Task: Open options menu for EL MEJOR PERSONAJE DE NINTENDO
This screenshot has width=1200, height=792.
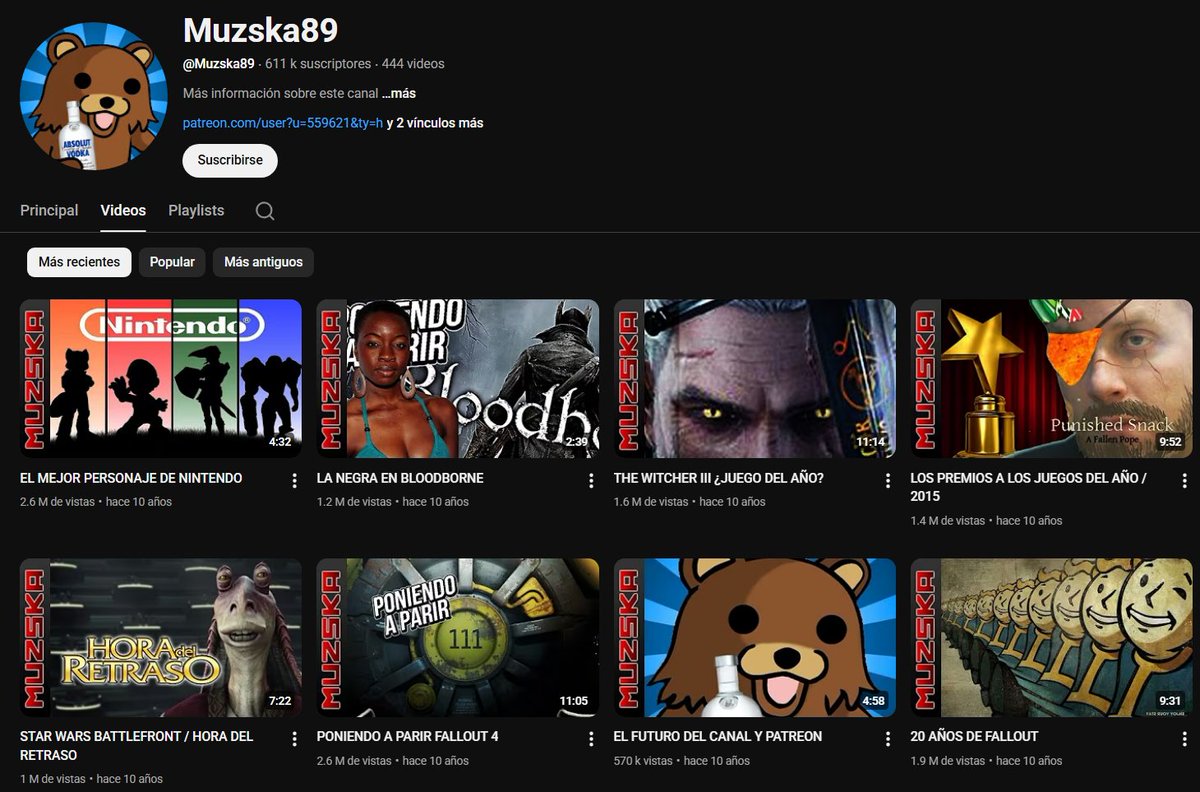Action: click(x=294, y=481)
